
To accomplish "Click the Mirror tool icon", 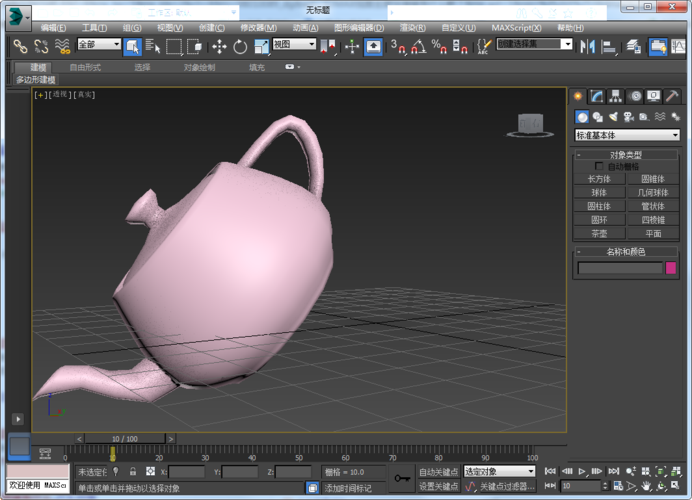I will pyautogui.click(x=587, y=46).
